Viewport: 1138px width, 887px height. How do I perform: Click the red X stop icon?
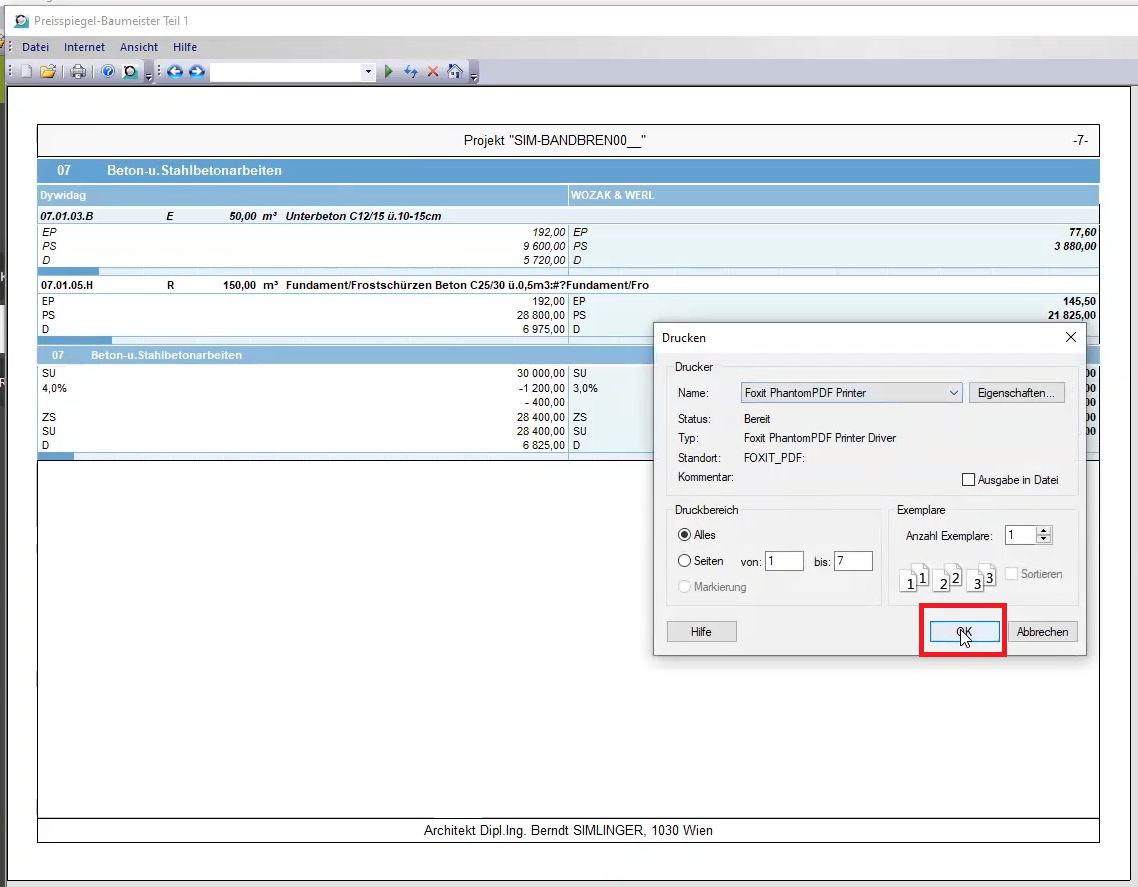[x=433, y=72]
